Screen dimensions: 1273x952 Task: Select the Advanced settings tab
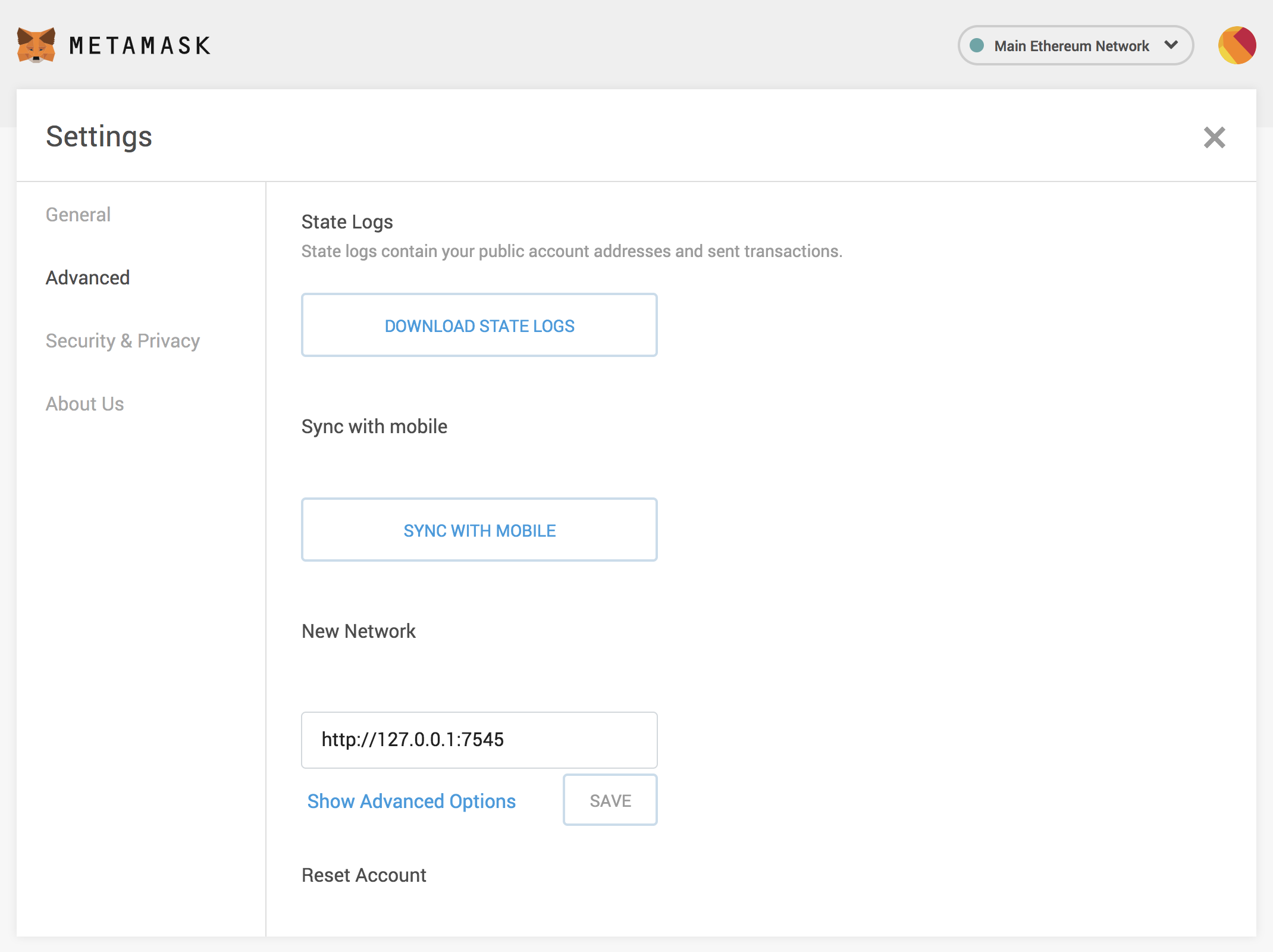(x=87, y=278)
